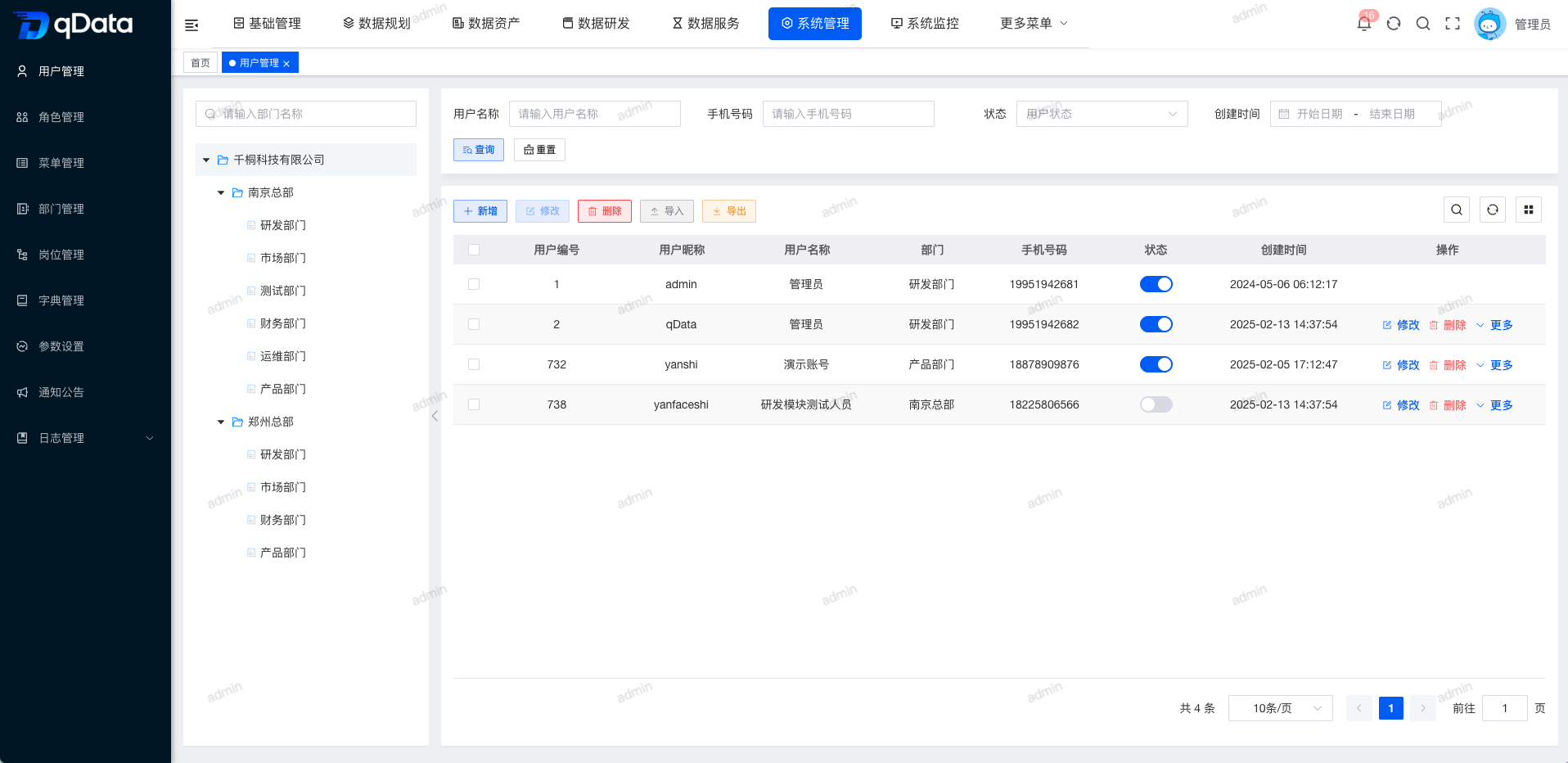Click the 新增 add user button
This screenshot has height=763, width=1568.
480,211
